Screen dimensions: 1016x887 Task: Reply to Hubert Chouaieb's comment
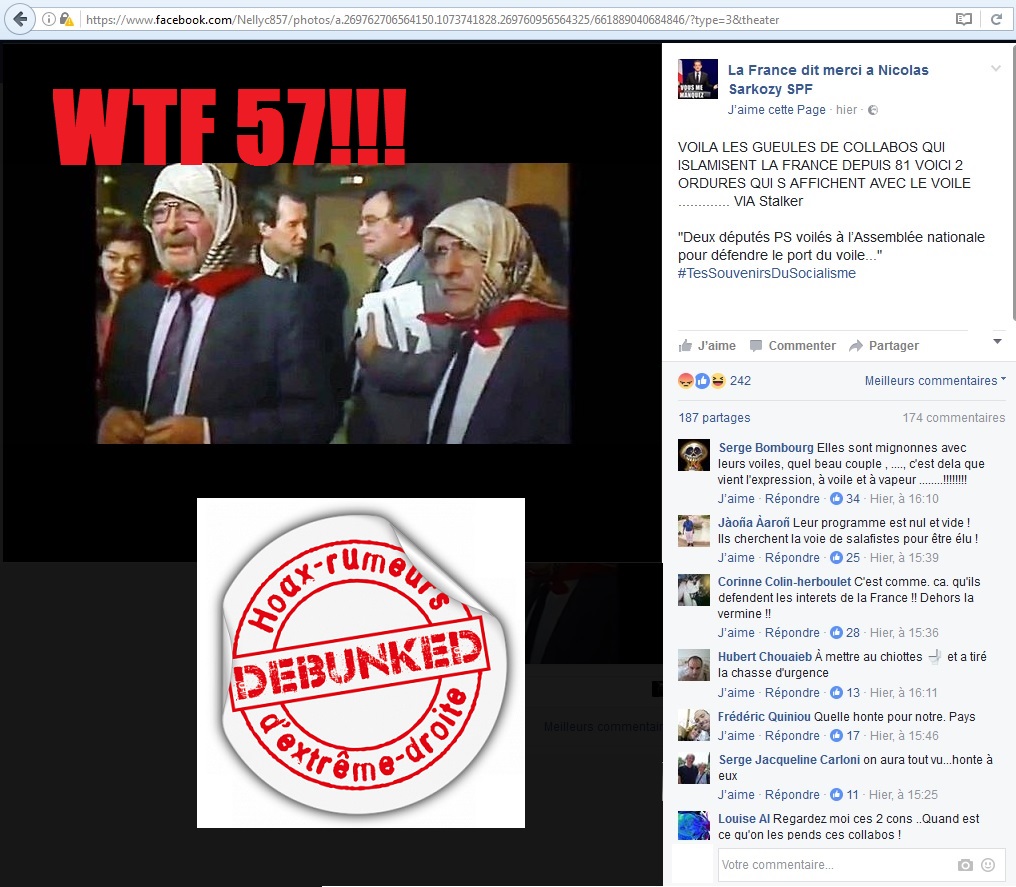tap(792, 693)
